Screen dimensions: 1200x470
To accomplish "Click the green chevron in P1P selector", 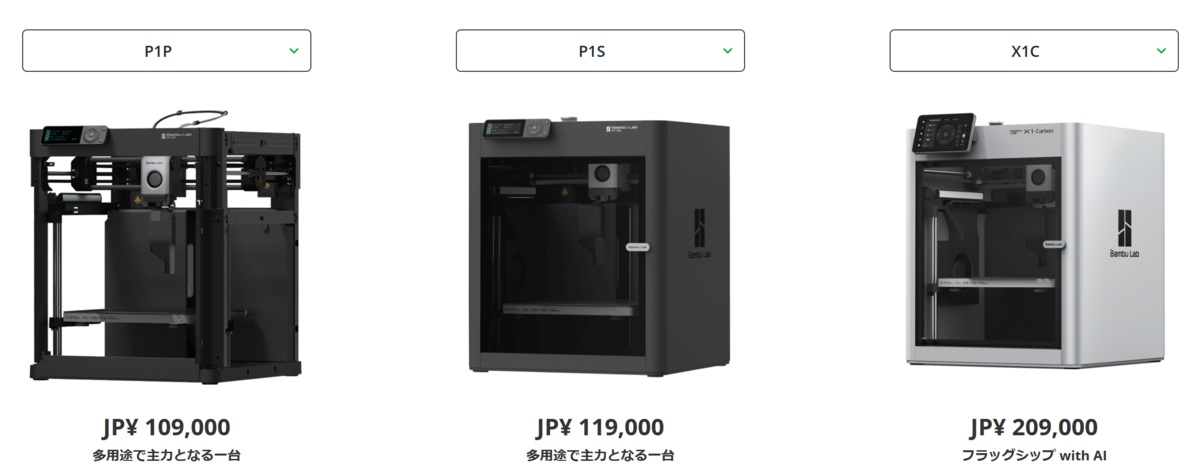I will (x=294, y=50).
